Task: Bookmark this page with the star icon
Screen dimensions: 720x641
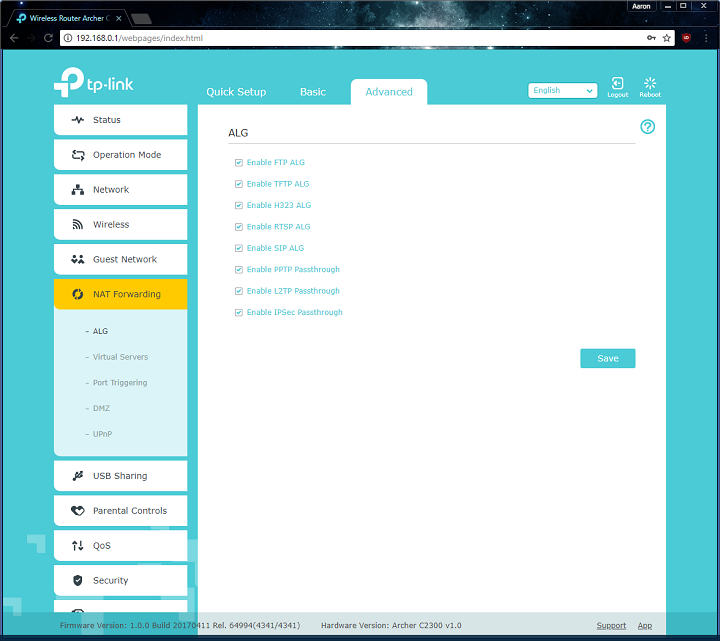Action: pos(667,37)
